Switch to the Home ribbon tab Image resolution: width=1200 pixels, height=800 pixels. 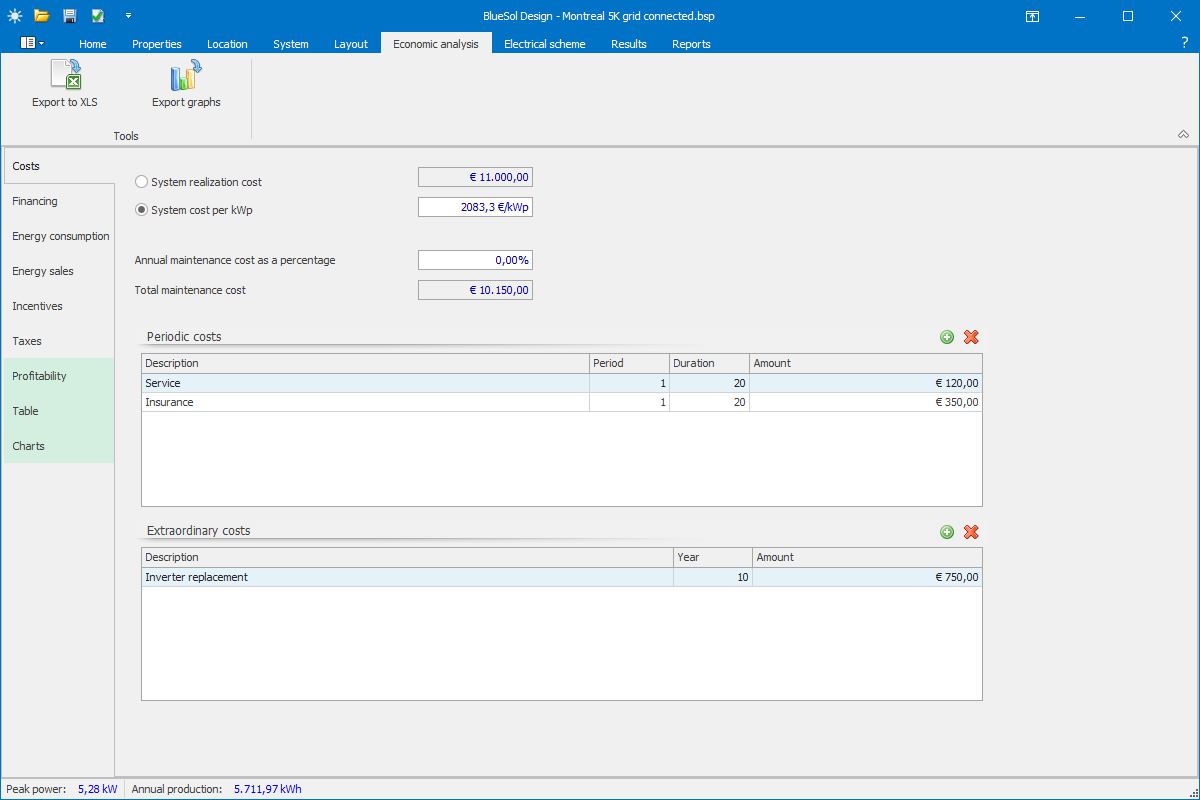pos(93,44)
